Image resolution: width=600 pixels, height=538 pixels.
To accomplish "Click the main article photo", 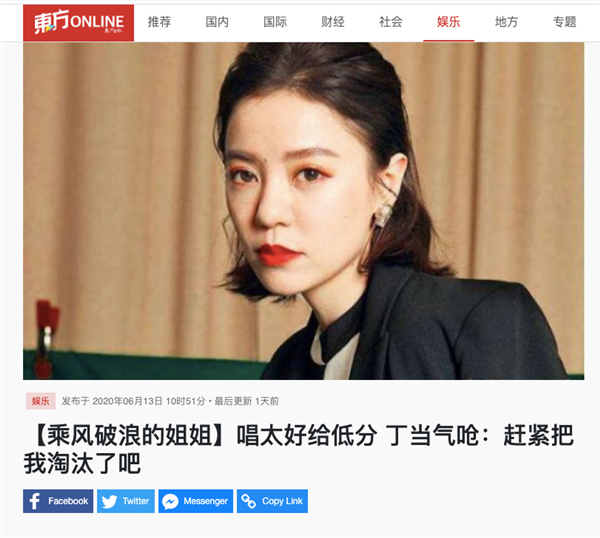I will click(x=303, y=211).
